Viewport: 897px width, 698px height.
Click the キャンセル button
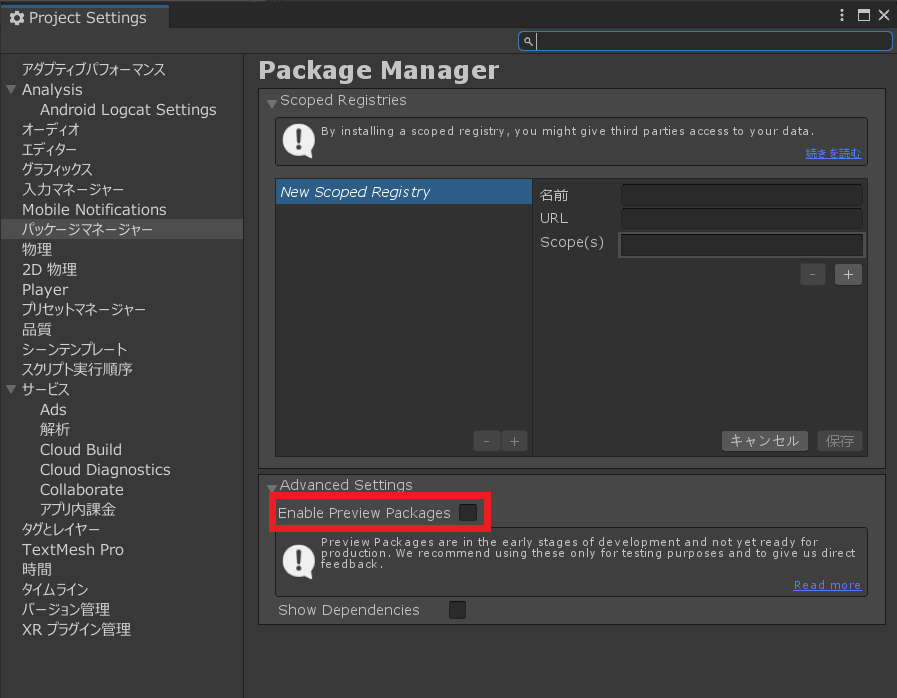(x=764, y=441)
